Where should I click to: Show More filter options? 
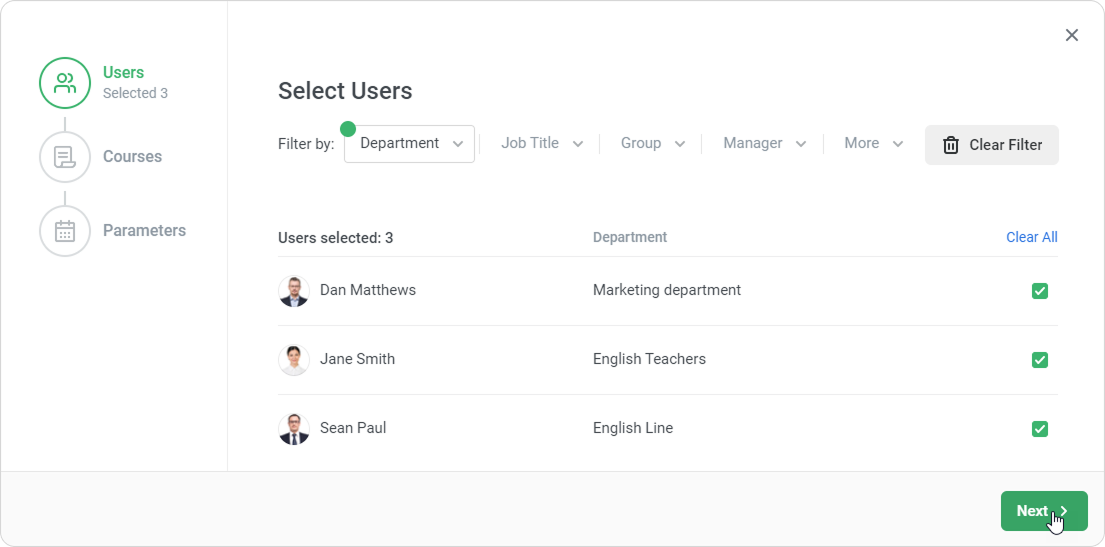tap(873, 144)
